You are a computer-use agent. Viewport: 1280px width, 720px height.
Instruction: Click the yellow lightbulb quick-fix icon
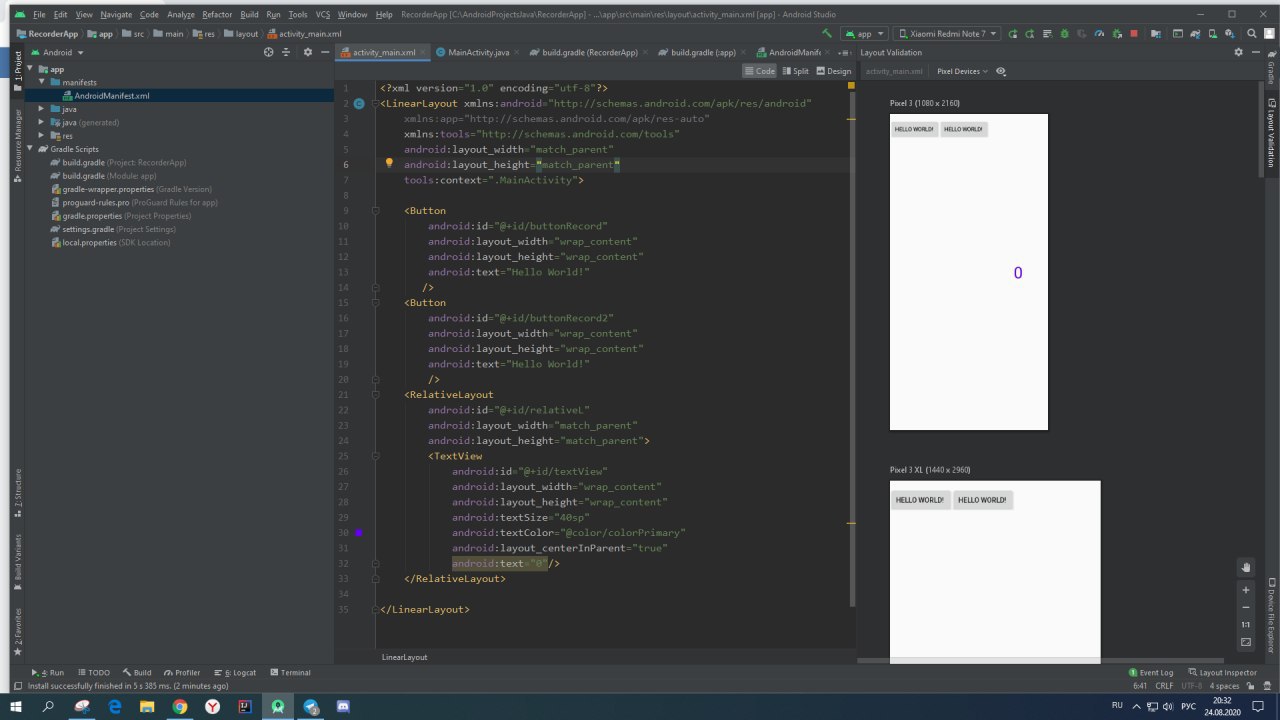point(390,163)
